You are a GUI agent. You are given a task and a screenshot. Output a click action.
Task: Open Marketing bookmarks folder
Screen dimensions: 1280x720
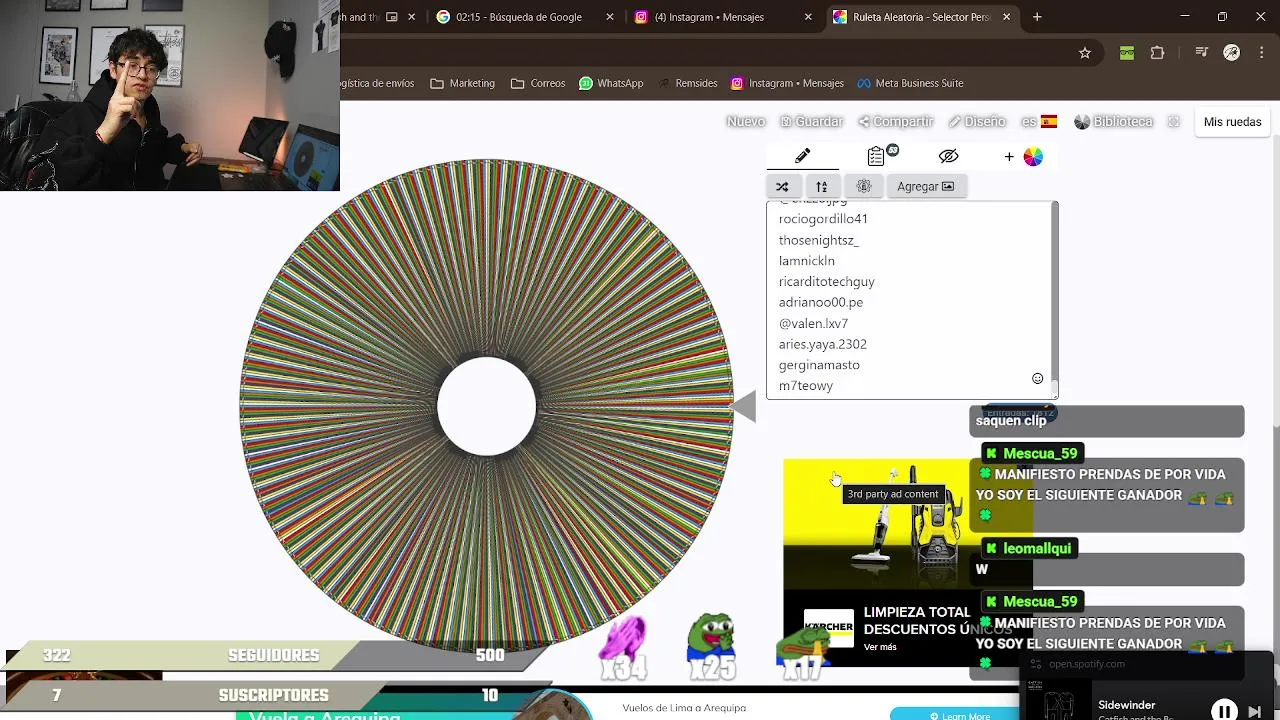(x=462, y=83)
